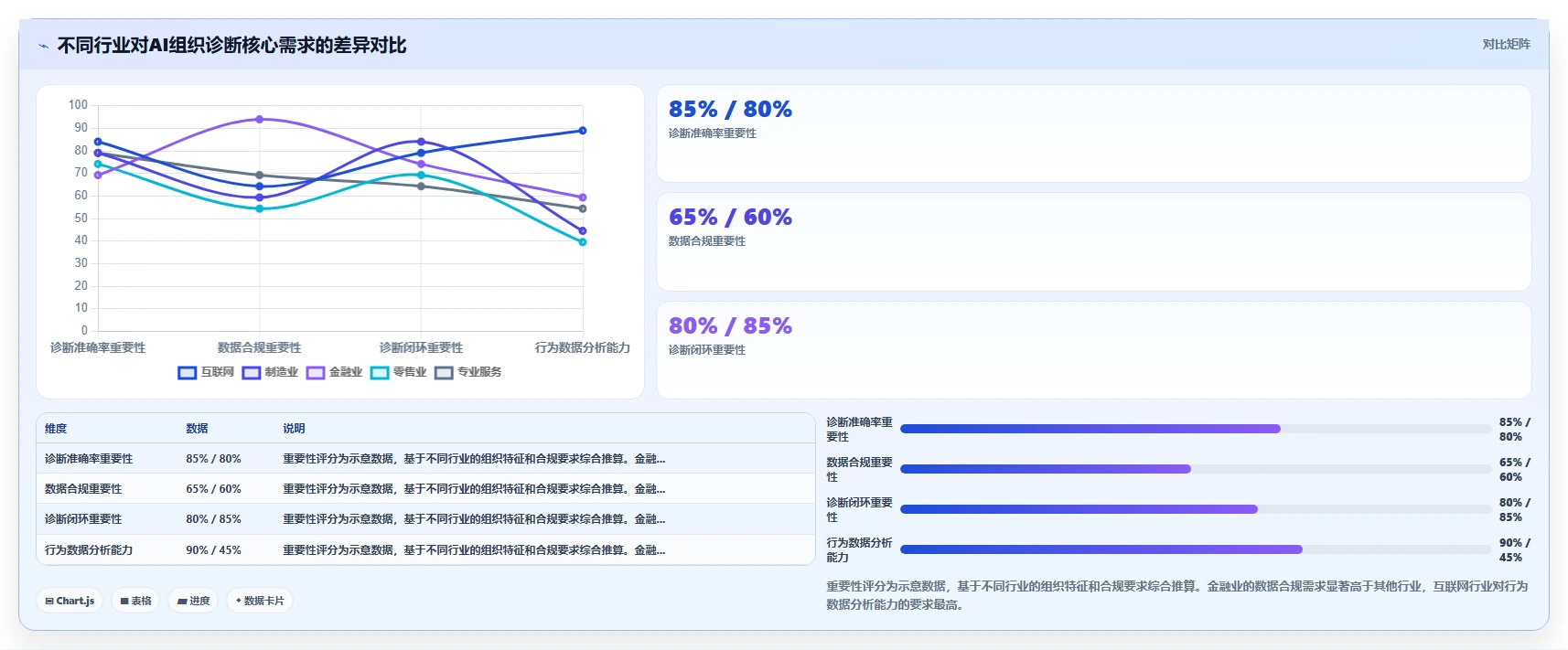
Task: Click the 诊断闭环重要性 x-axis label
Action: (x=421, y=347)
